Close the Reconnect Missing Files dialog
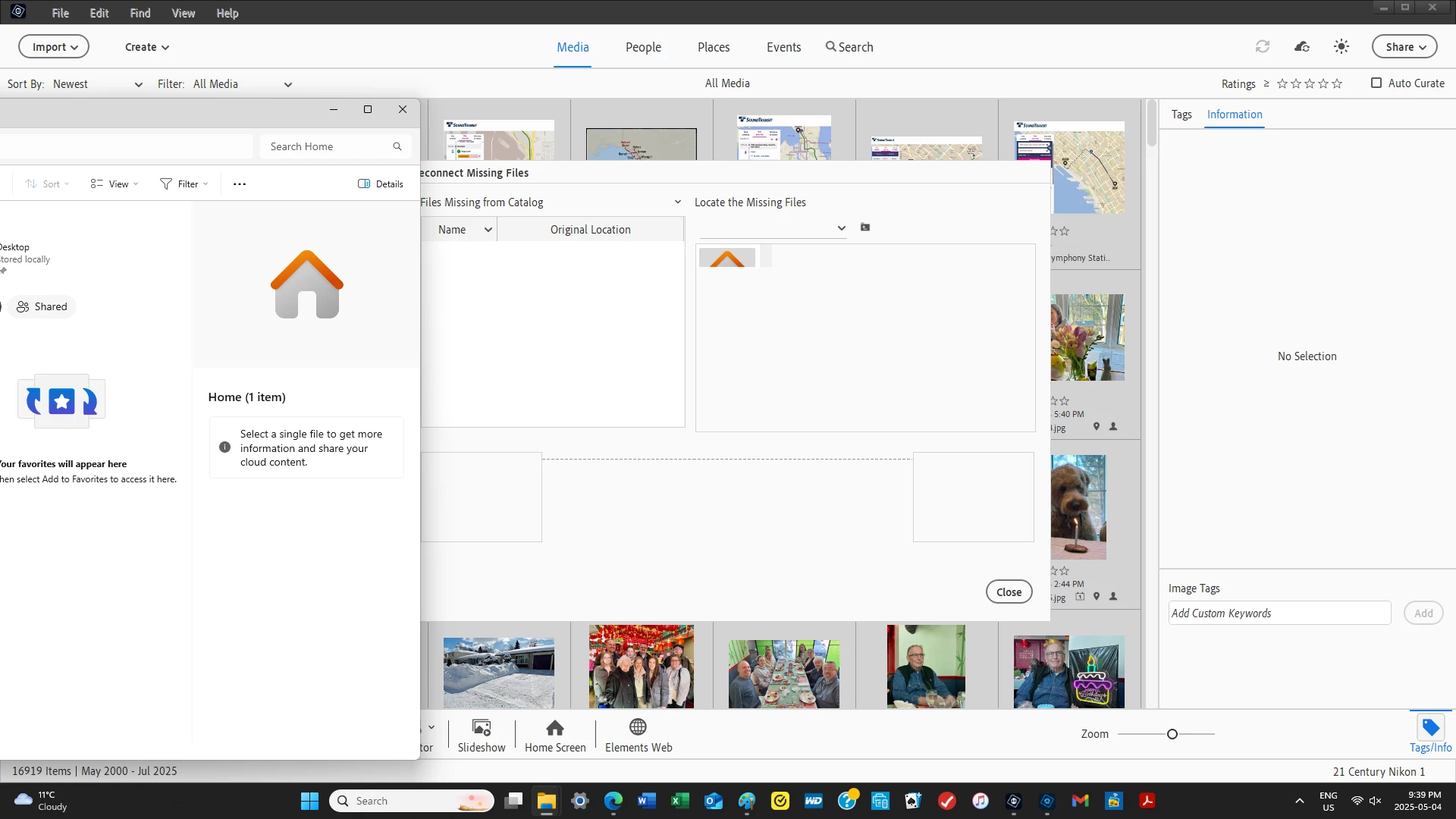The image size is (1456, 819). [x=1009, y=592]
